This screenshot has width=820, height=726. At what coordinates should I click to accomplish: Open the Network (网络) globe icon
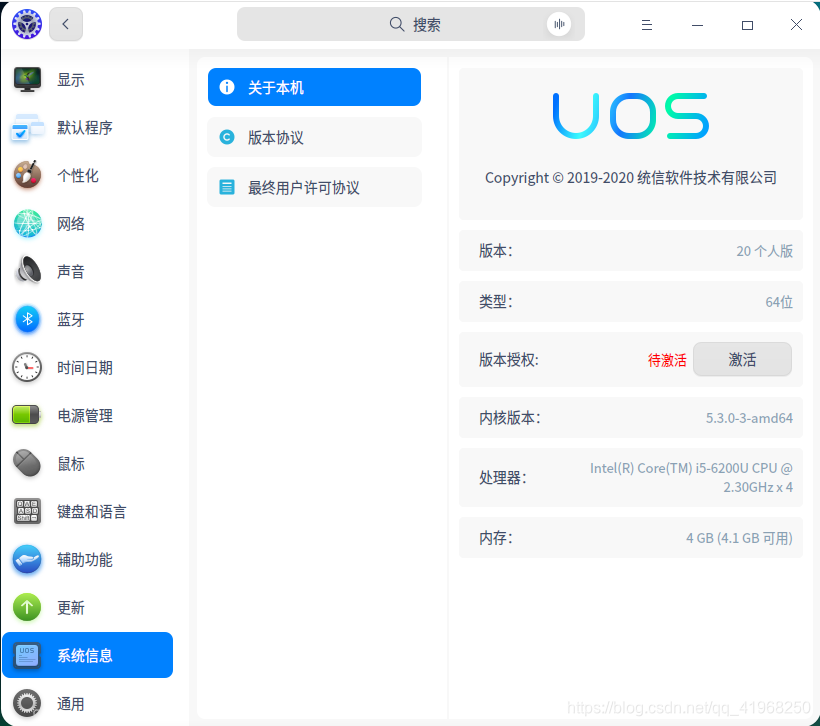27,224
